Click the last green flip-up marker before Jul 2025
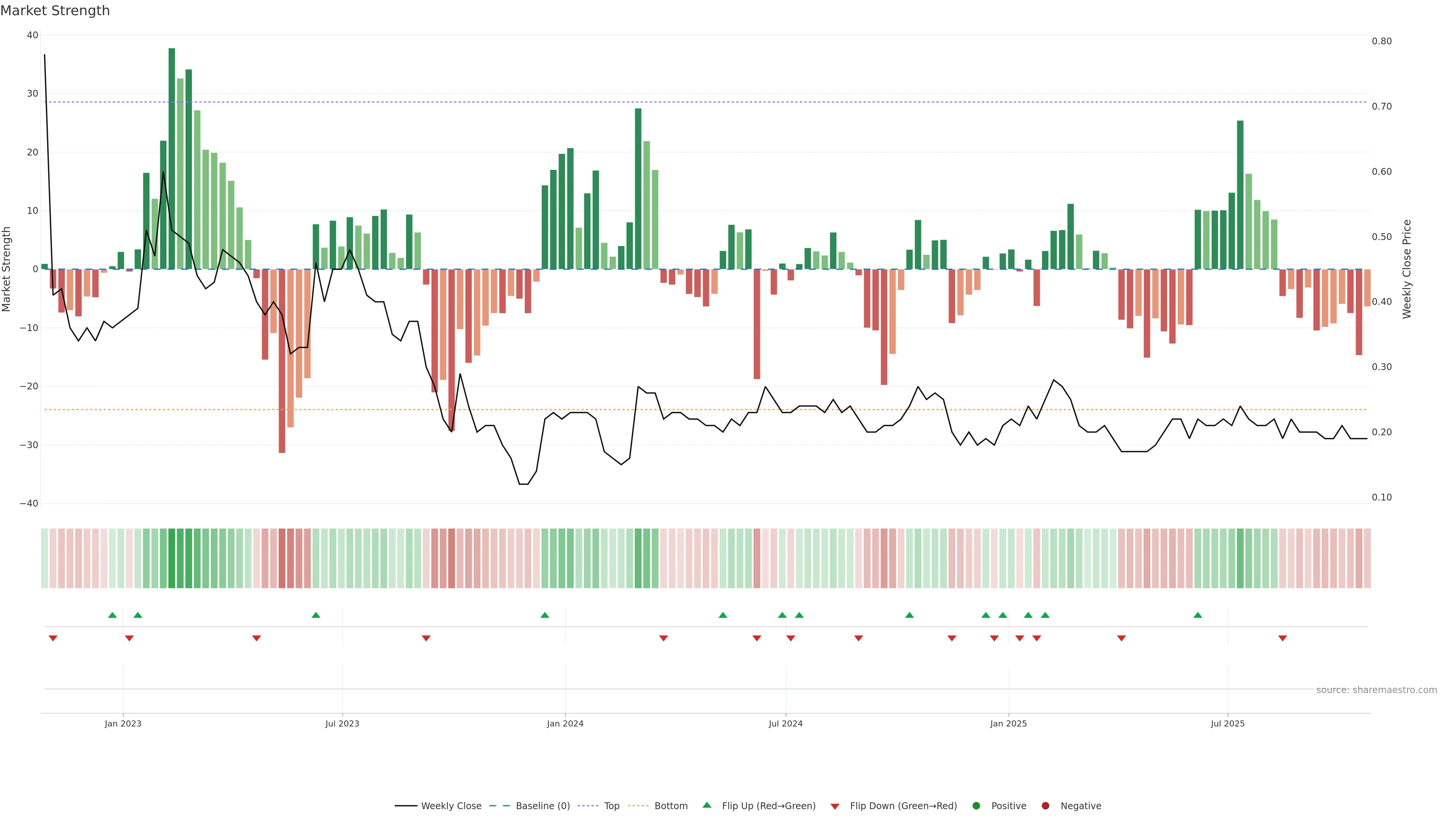This screenshot has width=1456, height=819. (x=1198, y=615)
